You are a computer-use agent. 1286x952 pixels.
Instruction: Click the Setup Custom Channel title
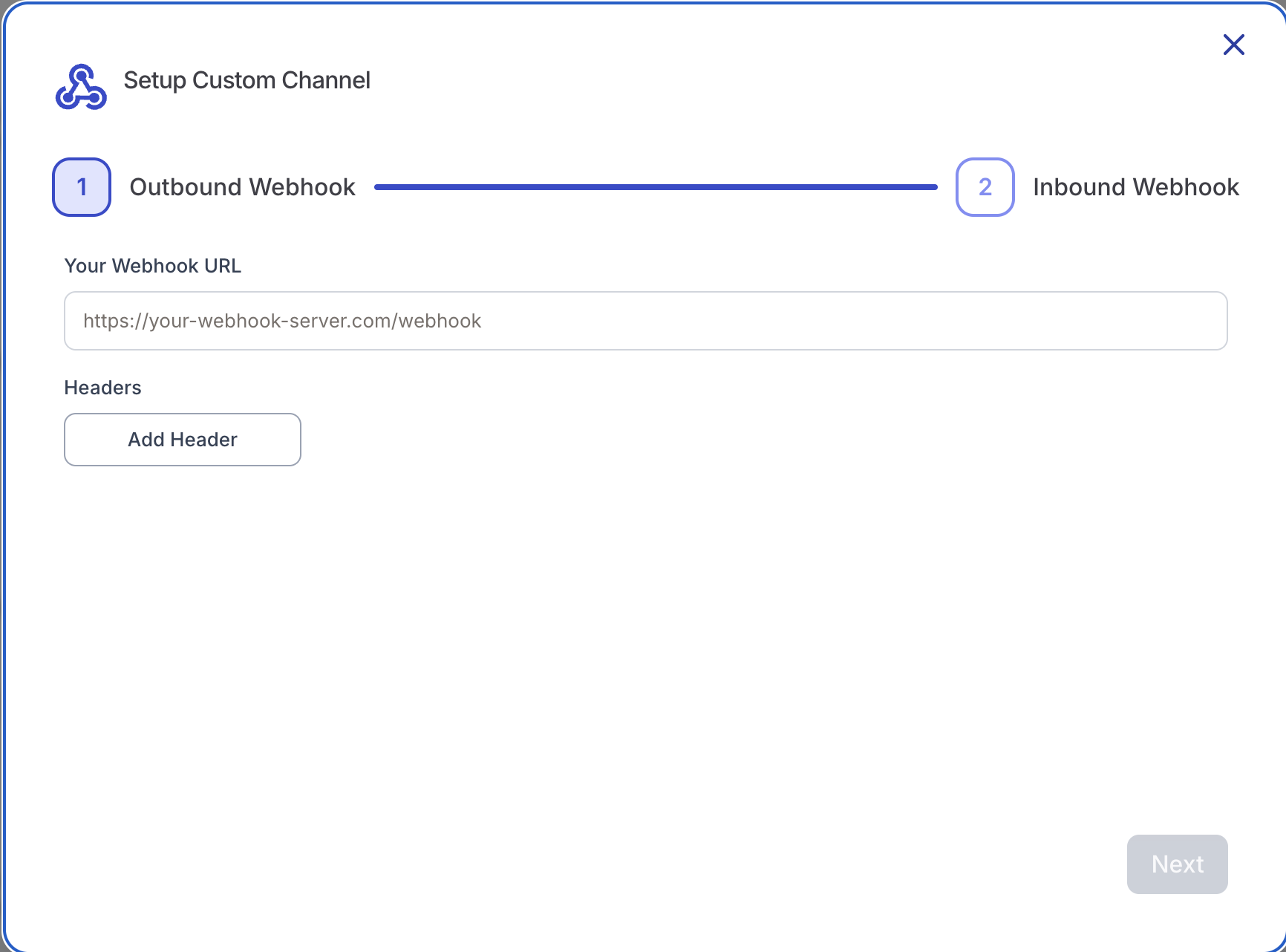247,80
